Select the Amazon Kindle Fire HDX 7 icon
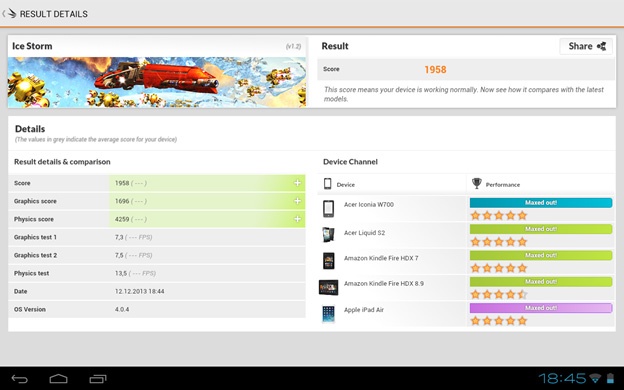The height and width of the screenshot is (390, 624). point(329,261)
